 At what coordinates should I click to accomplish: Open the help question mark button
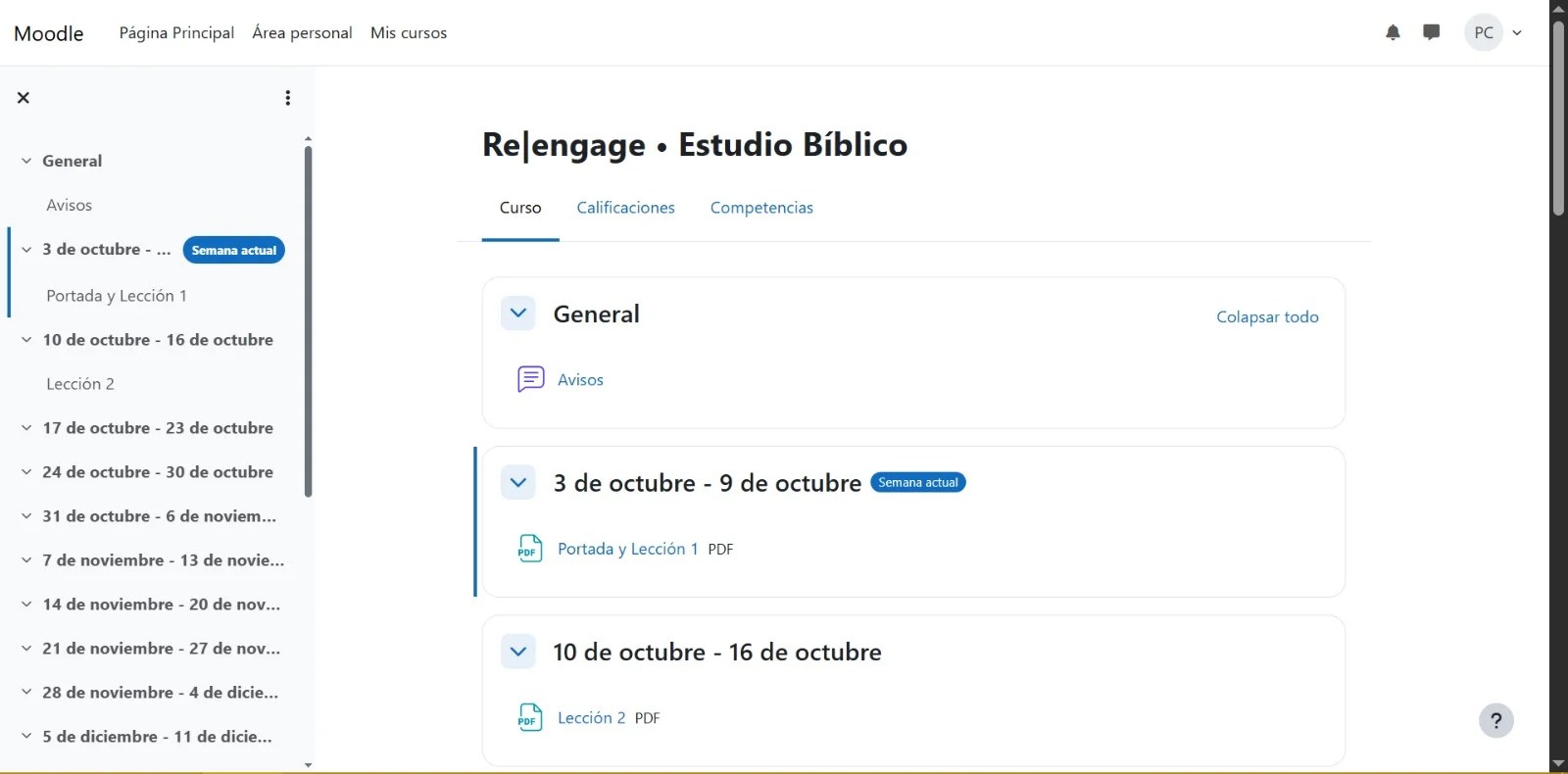pos(1496,721)
